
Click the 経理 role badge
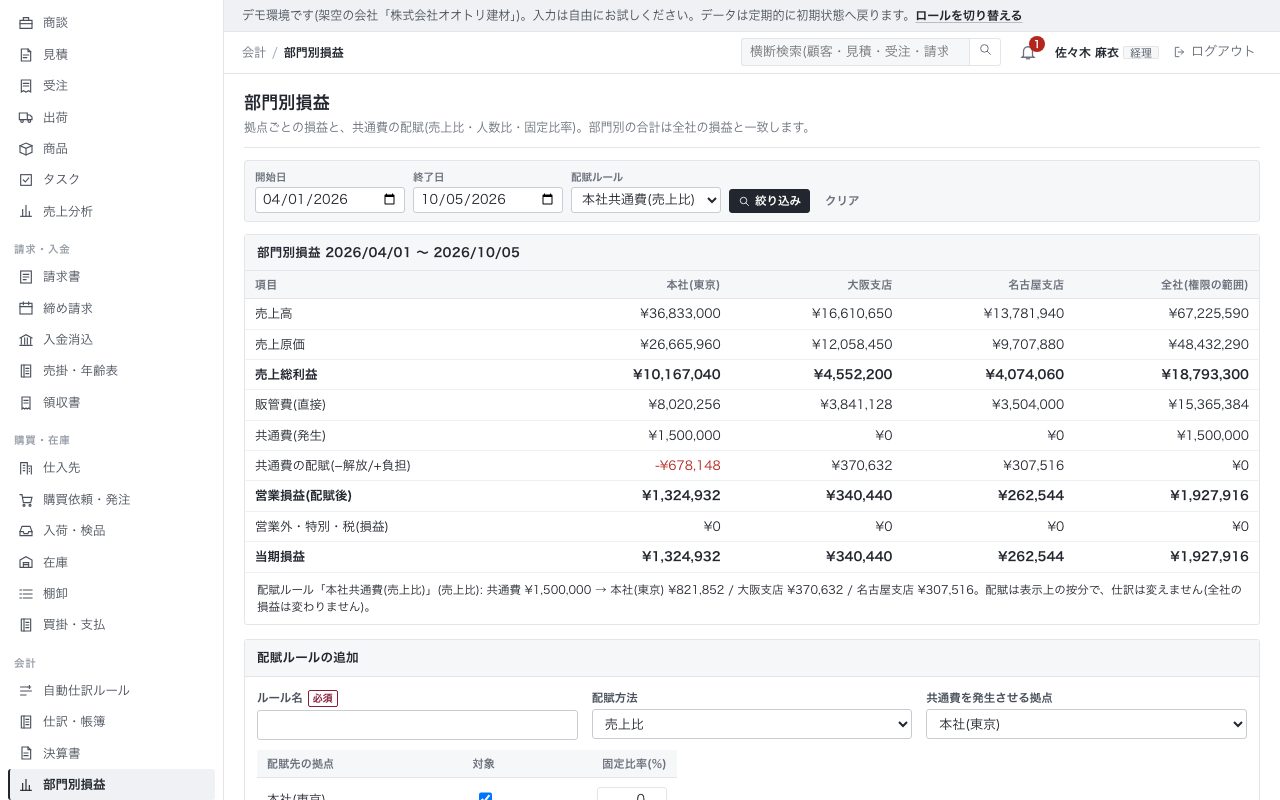click(x=1141, y=52)
